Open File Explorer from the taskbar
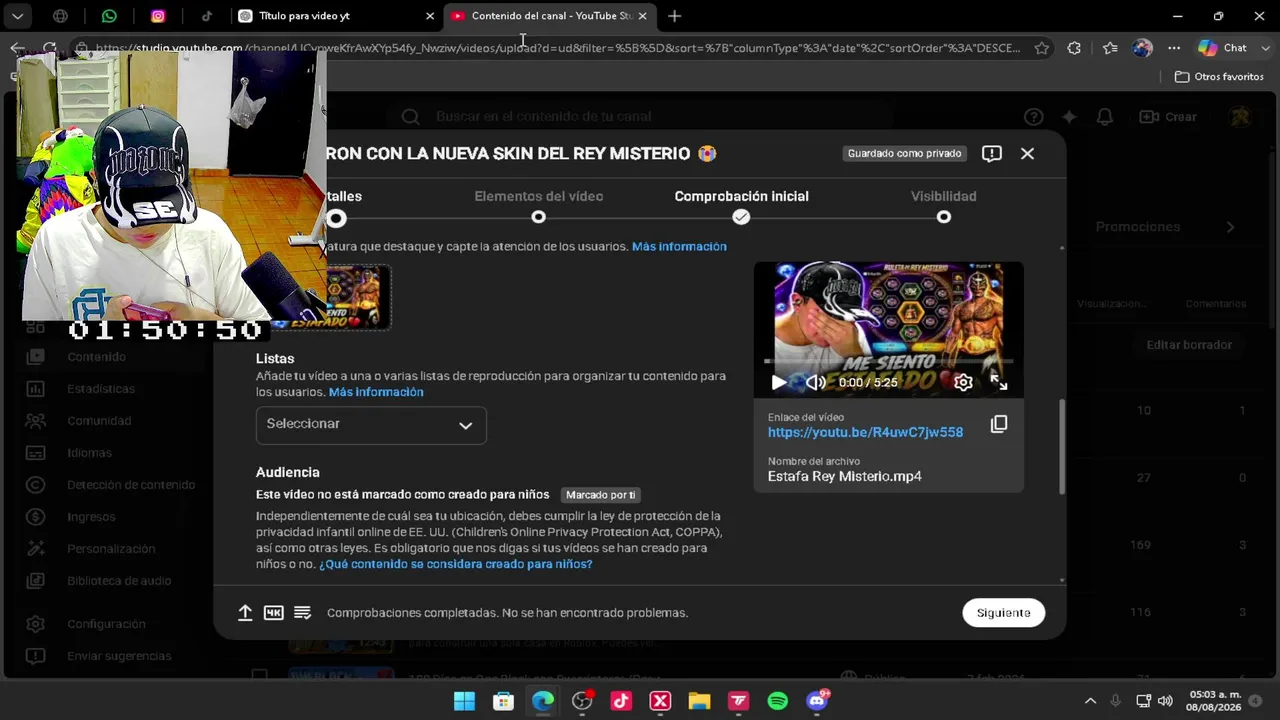The image size is (1280, 720). [x=699, y=701]
